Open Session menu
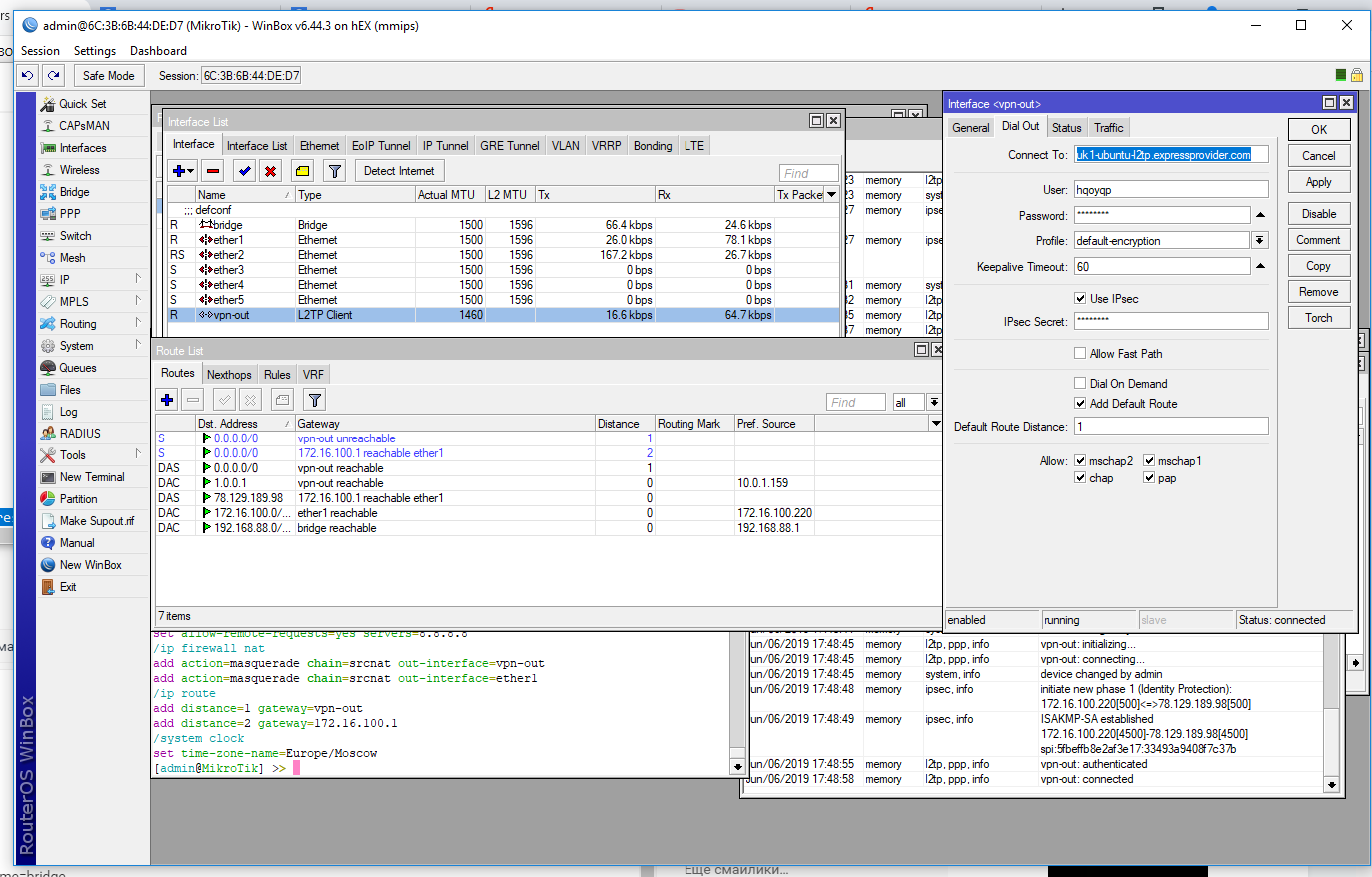This screenshot has height=877, width=1372. tap(40, 51)
